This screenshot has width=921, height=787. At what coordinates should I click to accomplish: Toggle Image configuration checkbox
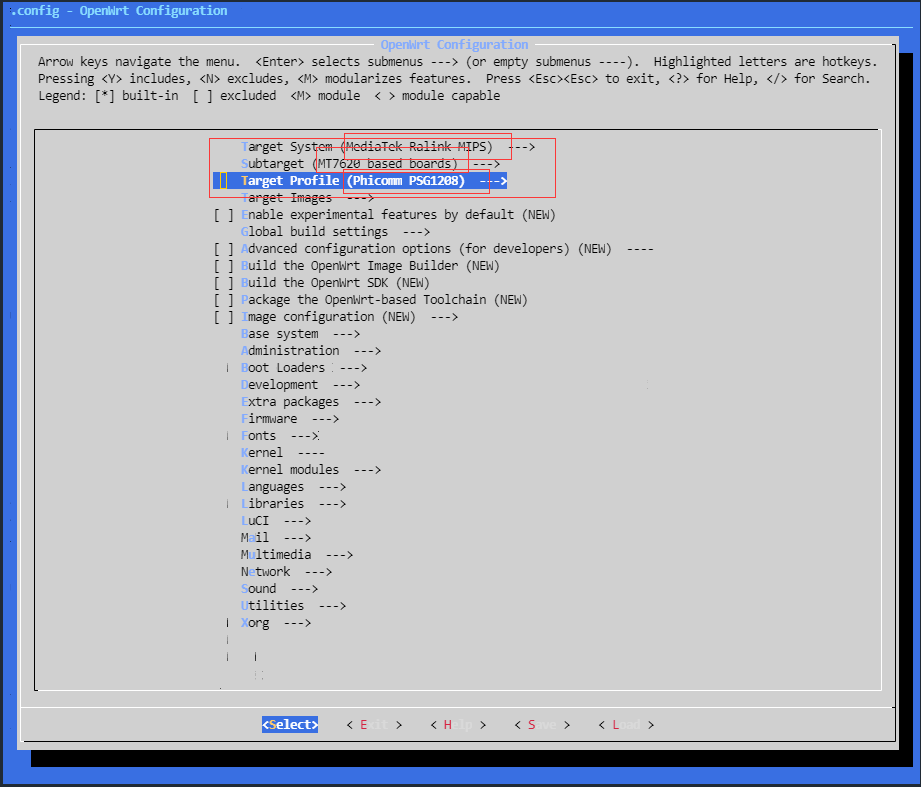[224, 317]
